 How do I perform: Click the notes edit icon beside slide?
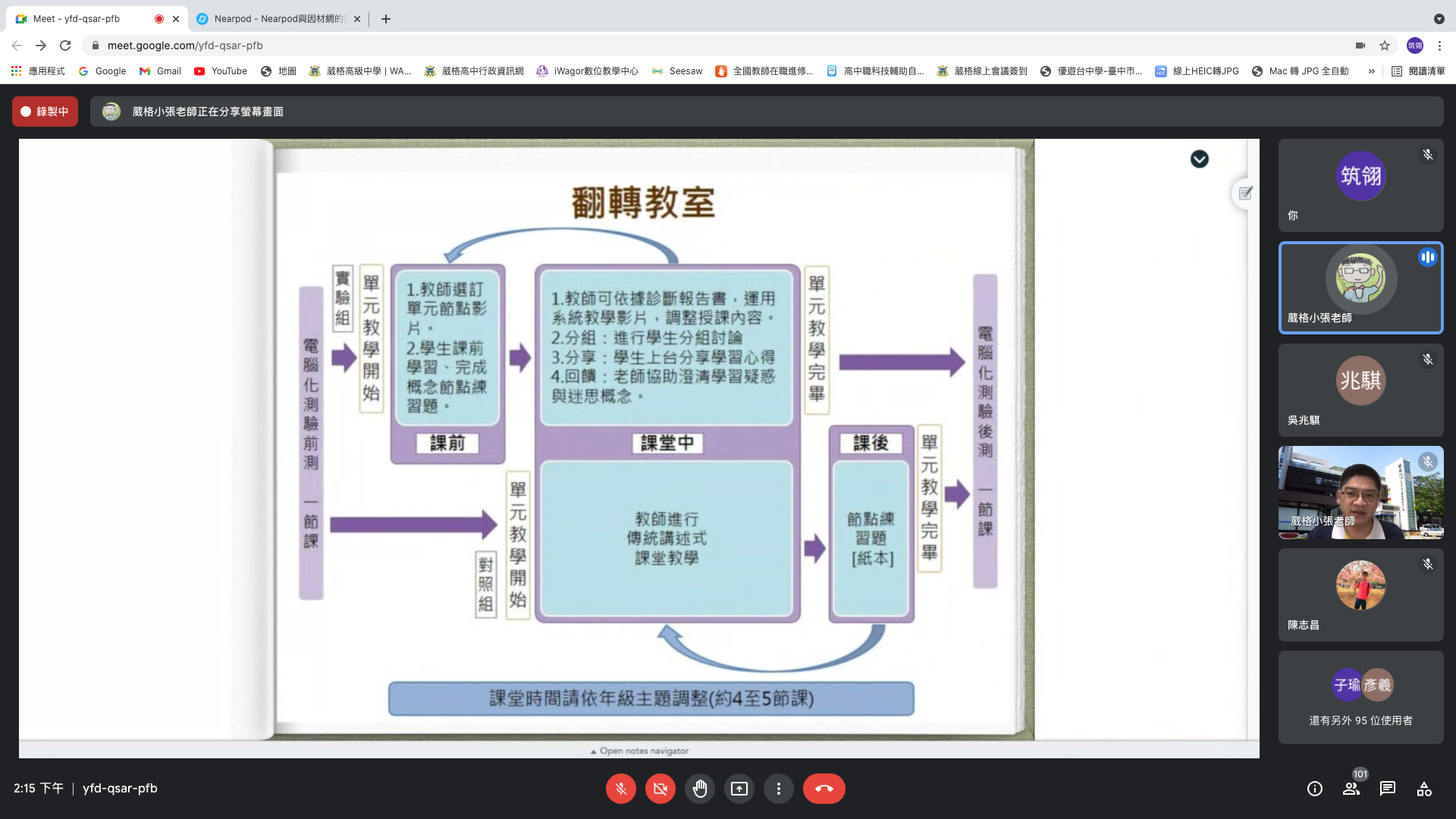pyautogui.click(x=1245, y=193)
